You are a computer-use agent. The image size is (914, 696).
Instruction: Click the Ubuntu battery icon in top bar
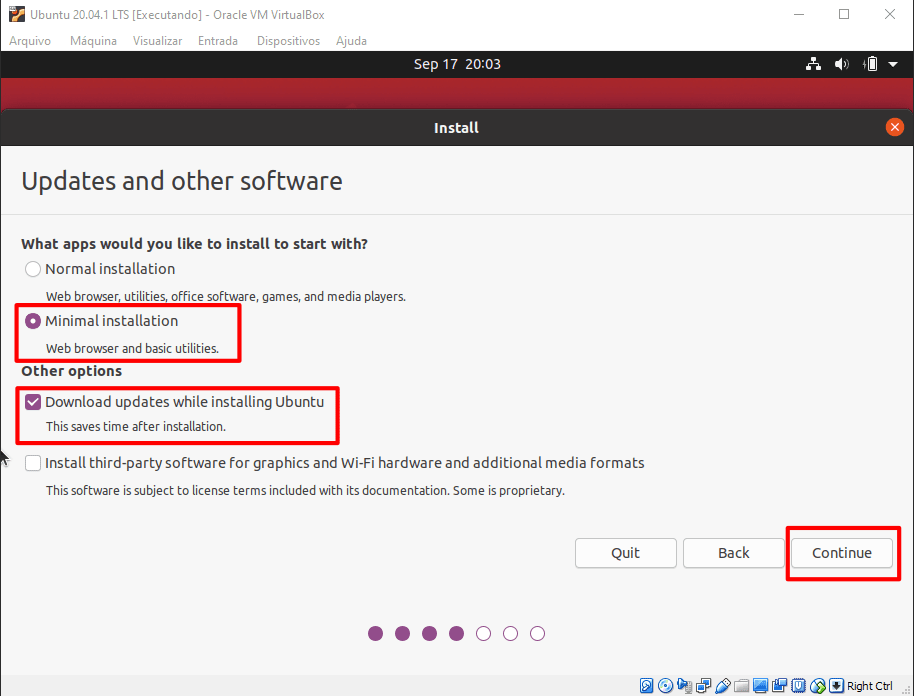tap(870, 64)
